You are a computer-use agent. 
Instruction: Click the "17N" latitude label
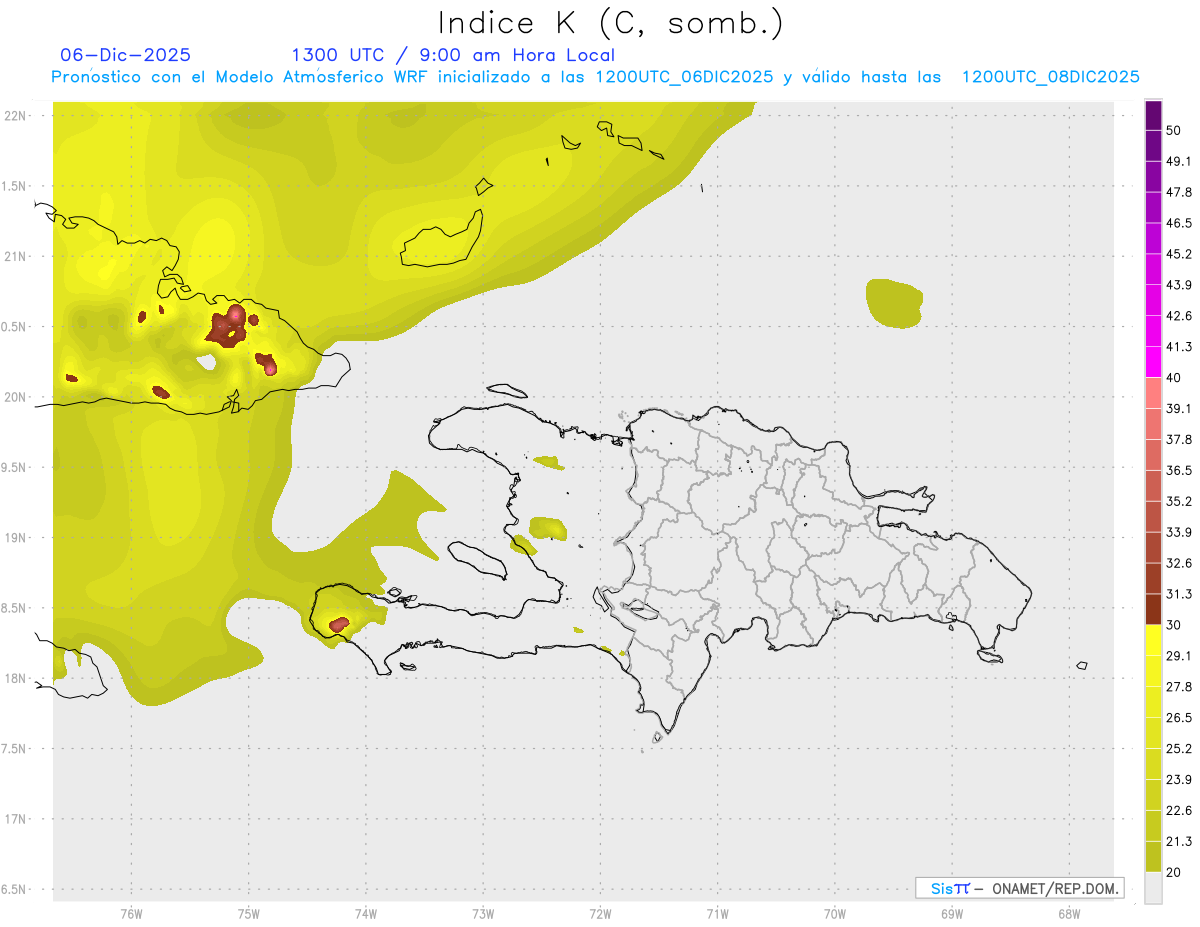point(14,819)
